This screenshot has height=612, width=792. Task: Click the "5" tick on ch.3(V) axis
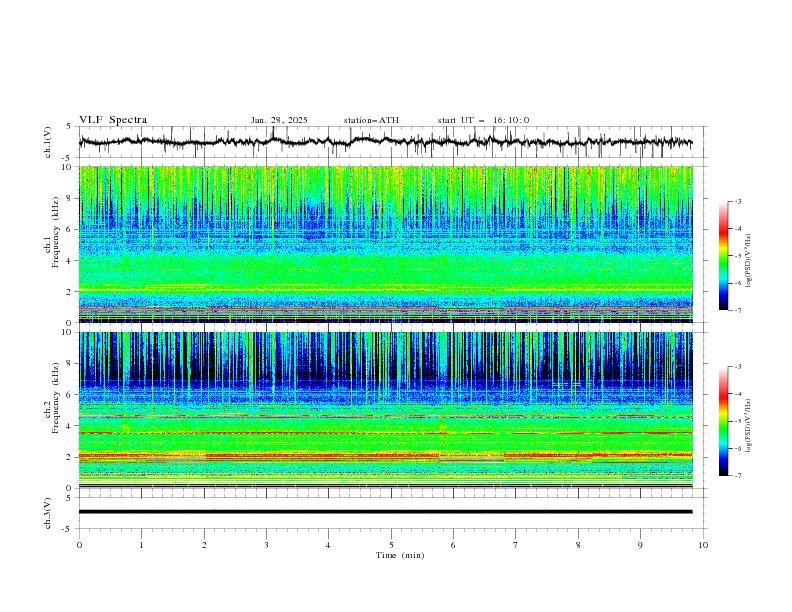tap(70, 497)
